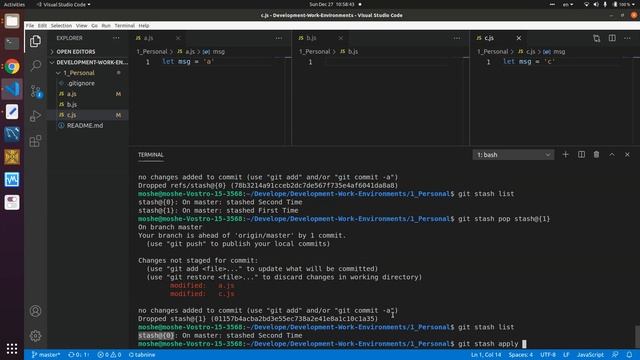This screenshot has width=640, height=360.
Task: Open more actions for c.js editor group
Action: (x=627, y=38)
